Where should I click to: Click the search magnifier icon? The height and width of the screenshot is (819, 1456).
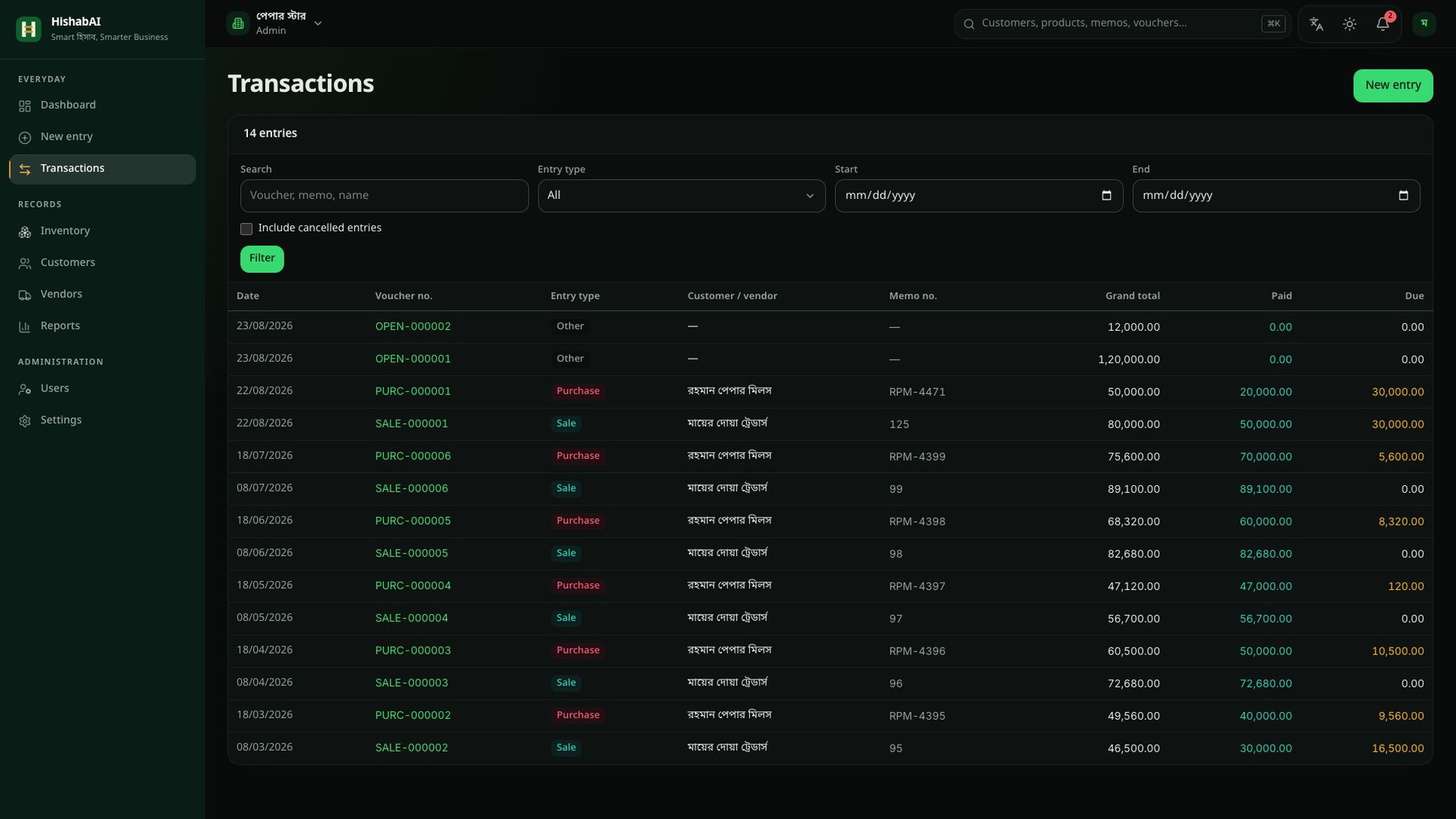[969, 24]
